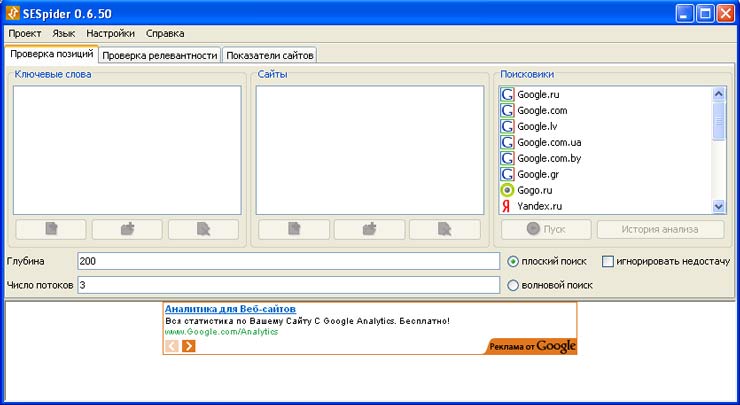Open the Настройки menu
This screenshot has width=740, height=405.
(110, 34)
